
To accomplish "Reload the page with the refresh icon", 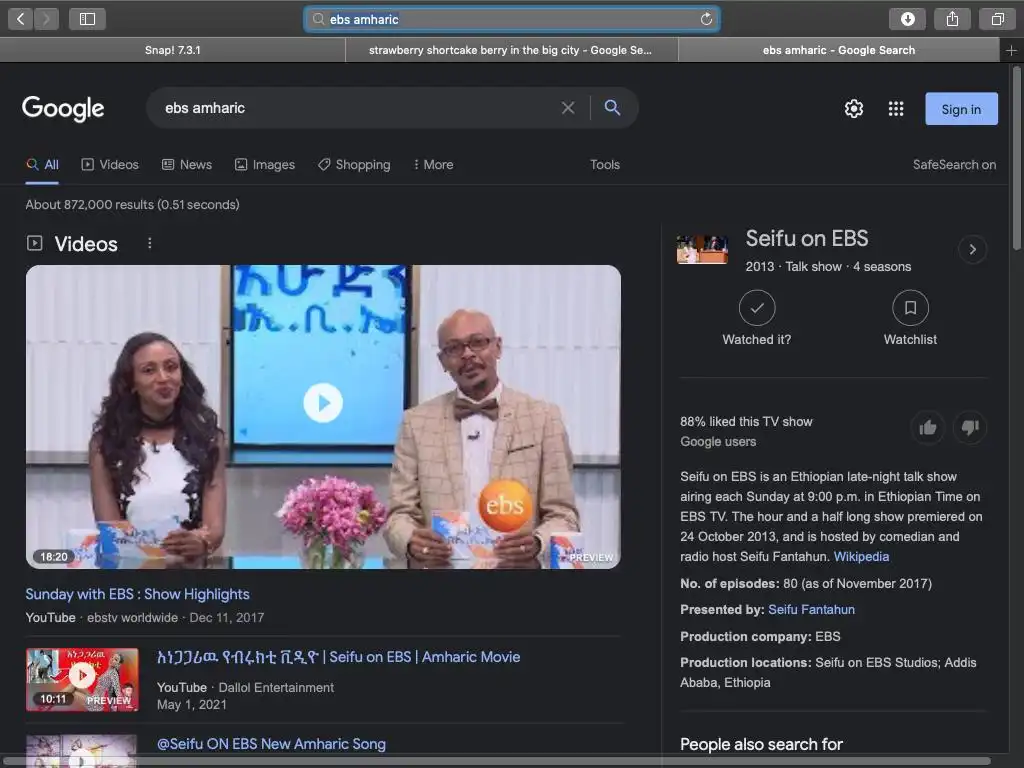I will click(x=706, y=19).
